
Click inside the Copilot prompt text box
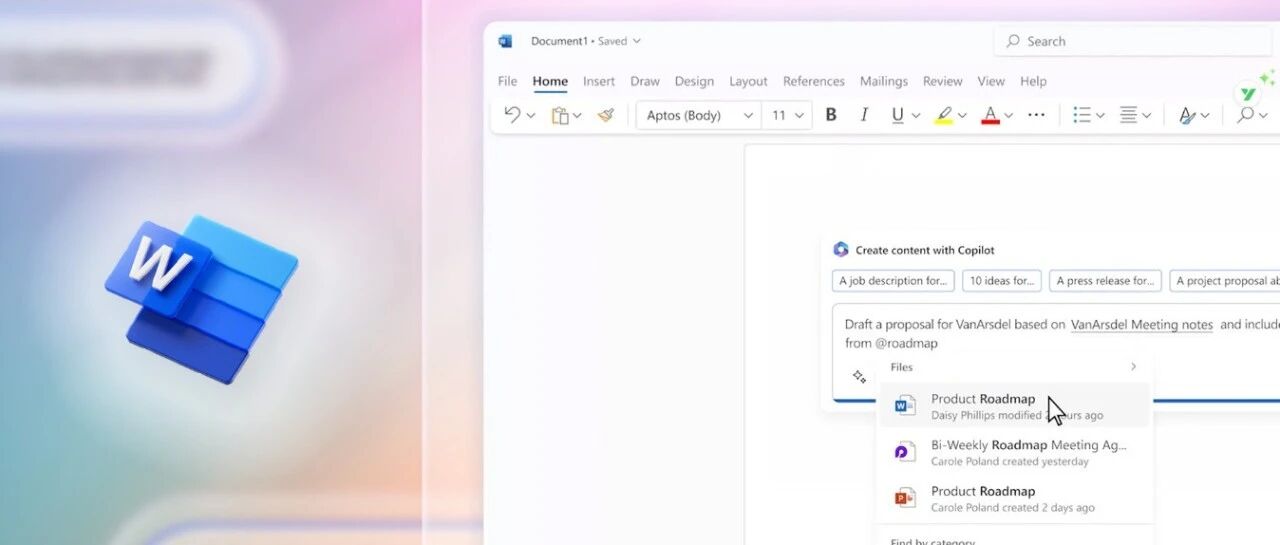click(x=1056, y=352)
